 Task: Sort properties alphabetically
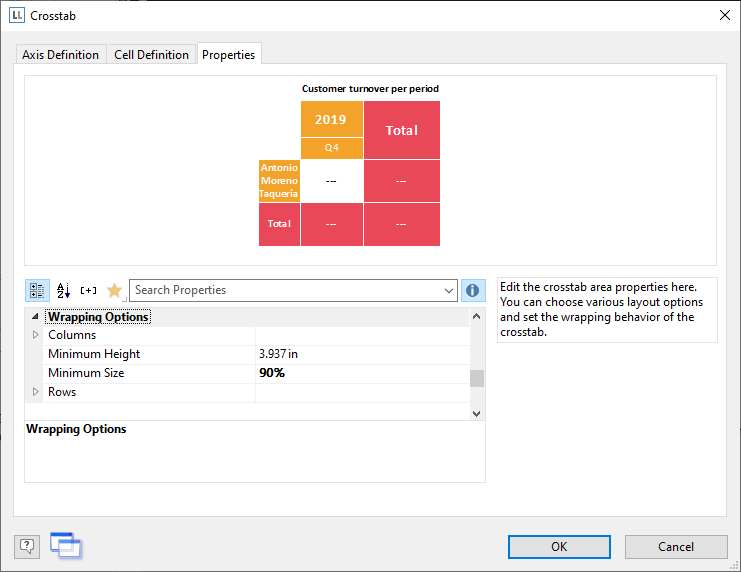63,290
